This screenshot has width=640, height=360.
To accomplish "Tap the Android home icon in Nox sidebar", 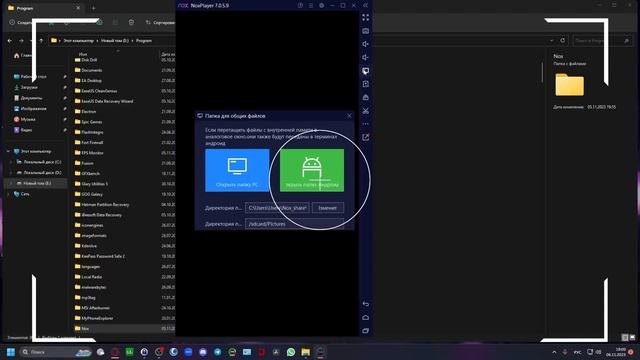I will (x=366, y=318).
